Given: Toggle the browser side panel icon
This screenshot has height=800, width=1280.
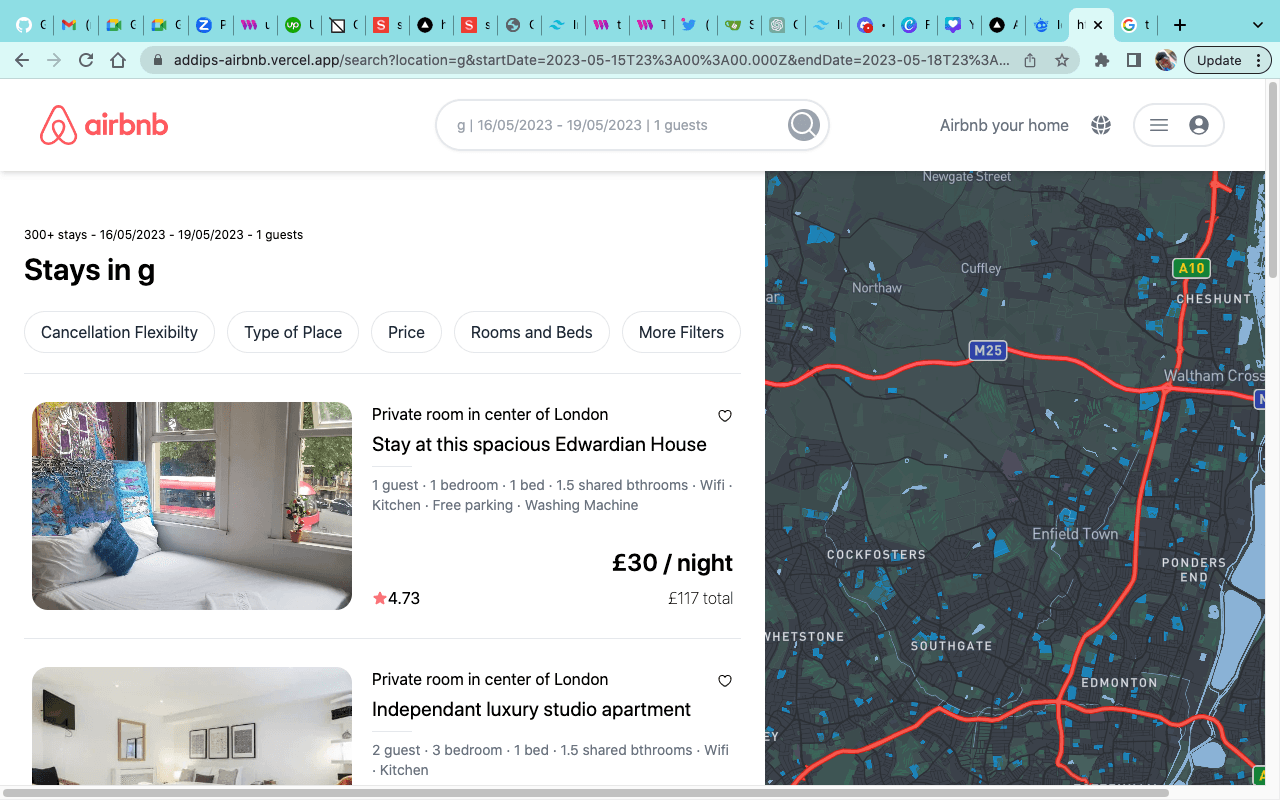Looking at the screenshot, I should coord(1134,60).
